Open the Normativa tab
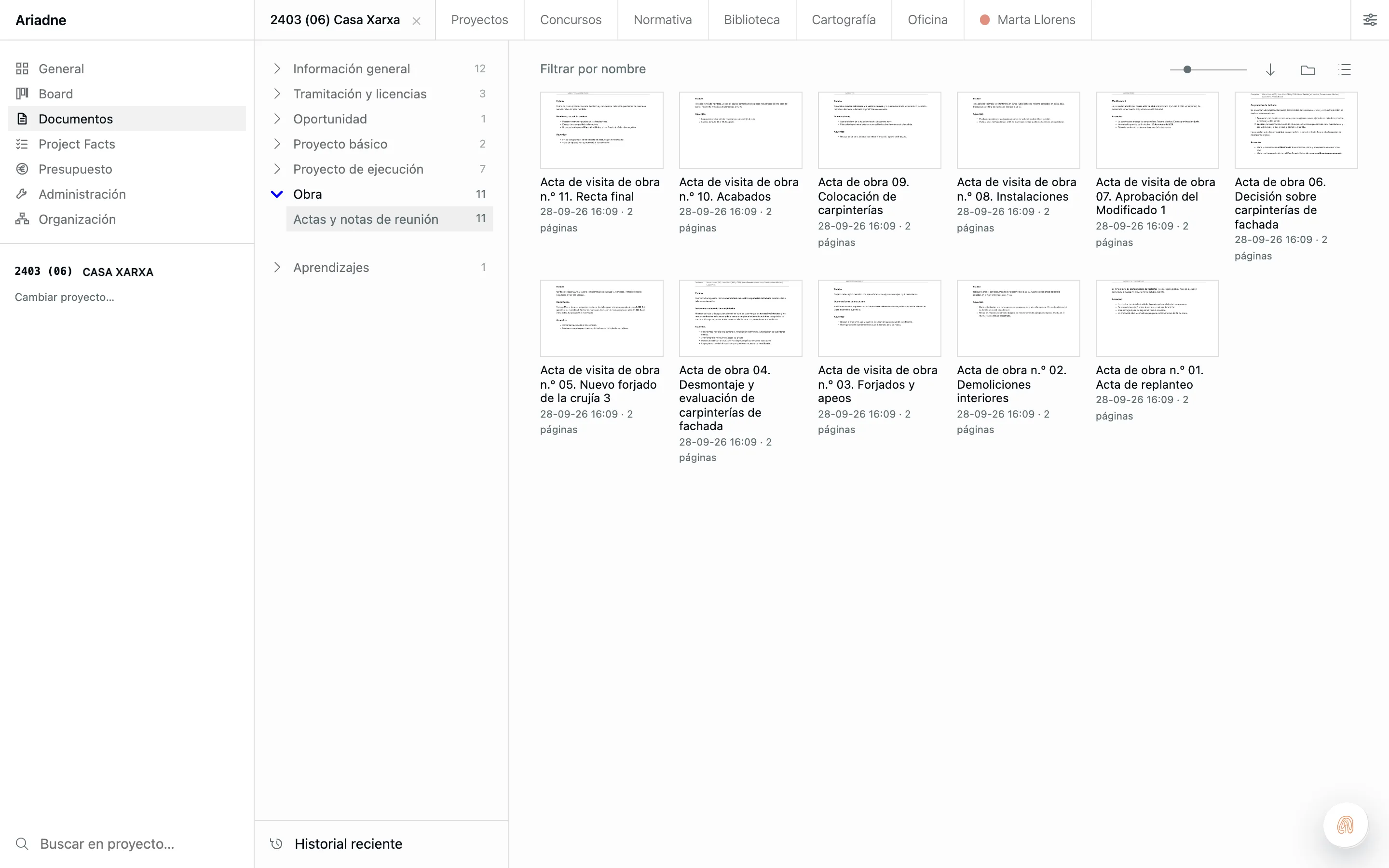The height and width of the screenshot is (868, 1389). pos(662,19)
